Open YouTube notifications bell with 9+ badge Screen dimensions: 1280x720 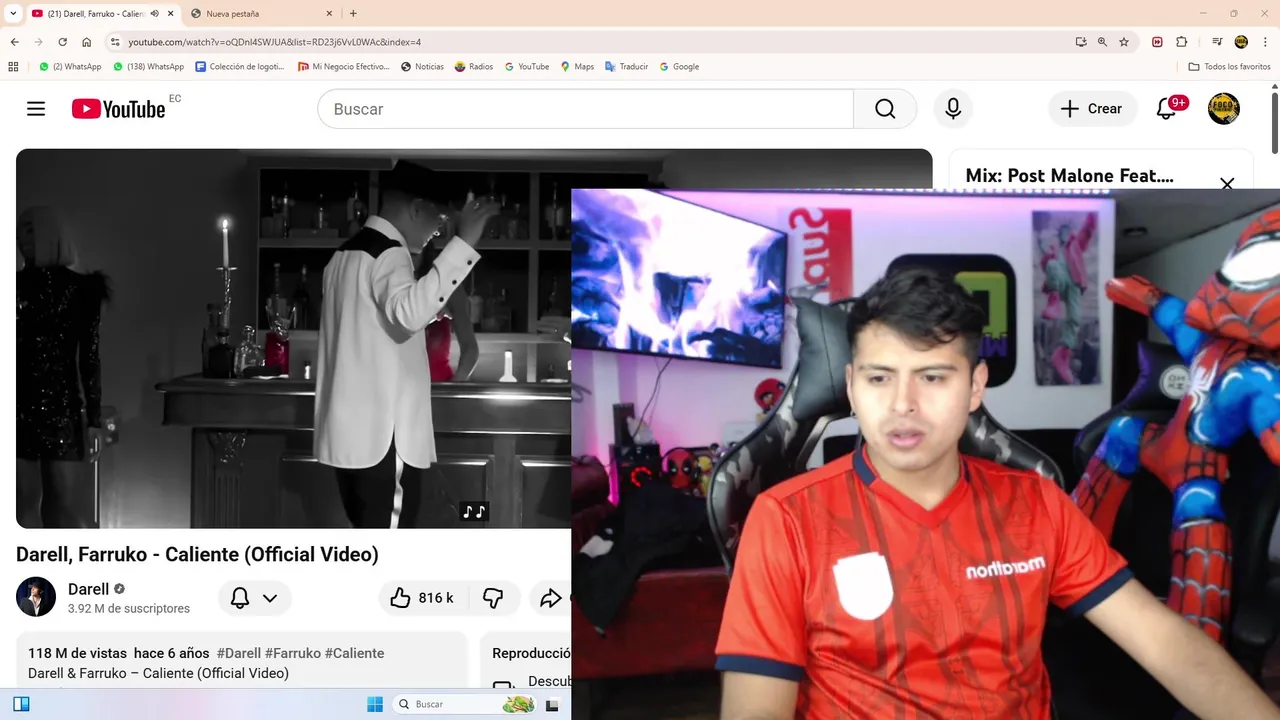(1166, 109)
